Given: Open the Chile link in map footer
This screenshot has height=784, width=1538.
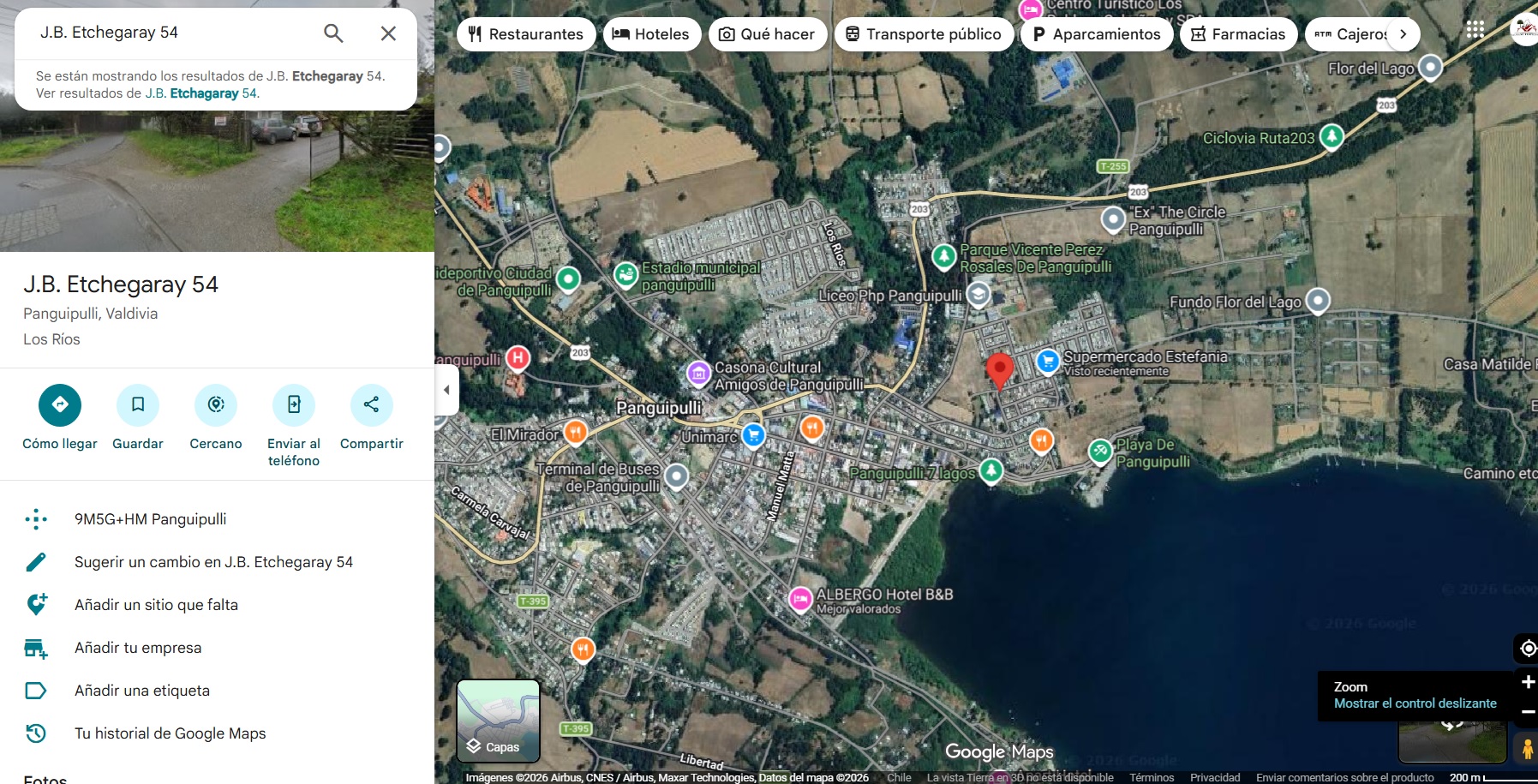Looking at the screenshot, I should pos(899,777).
